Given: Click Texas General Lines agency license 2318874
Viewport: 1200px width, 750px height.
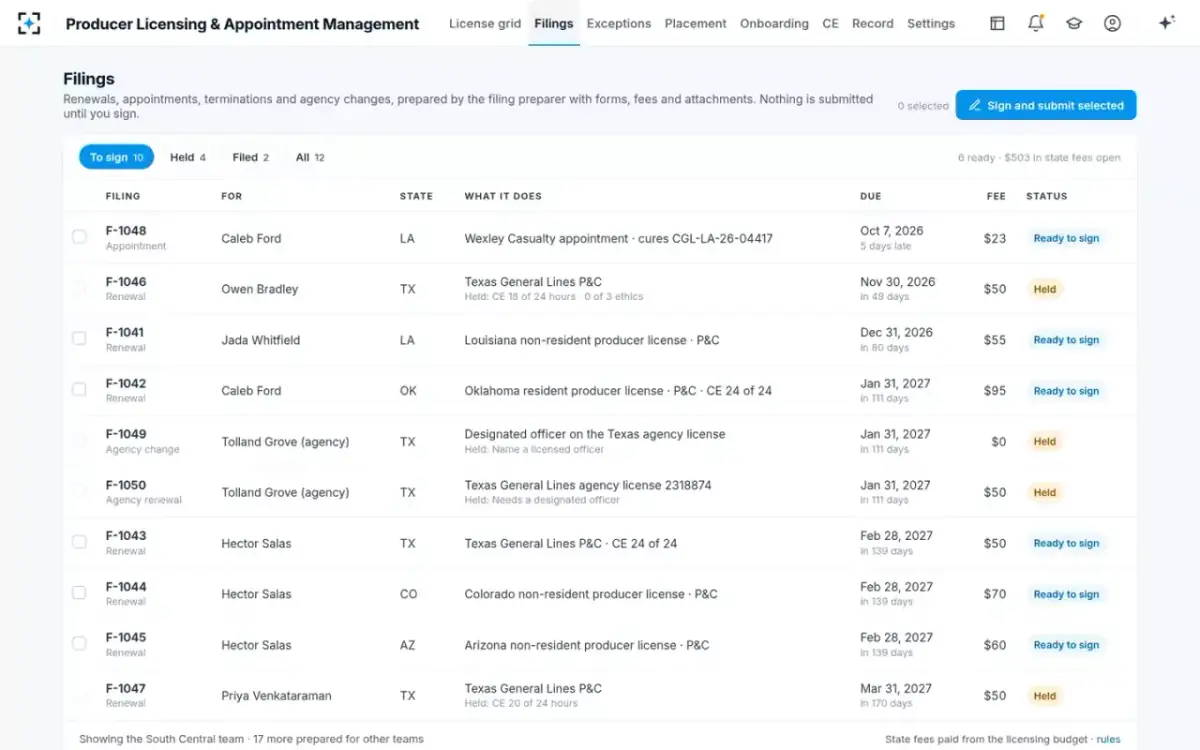Looking at the screenshot, I should pos(588,485).
